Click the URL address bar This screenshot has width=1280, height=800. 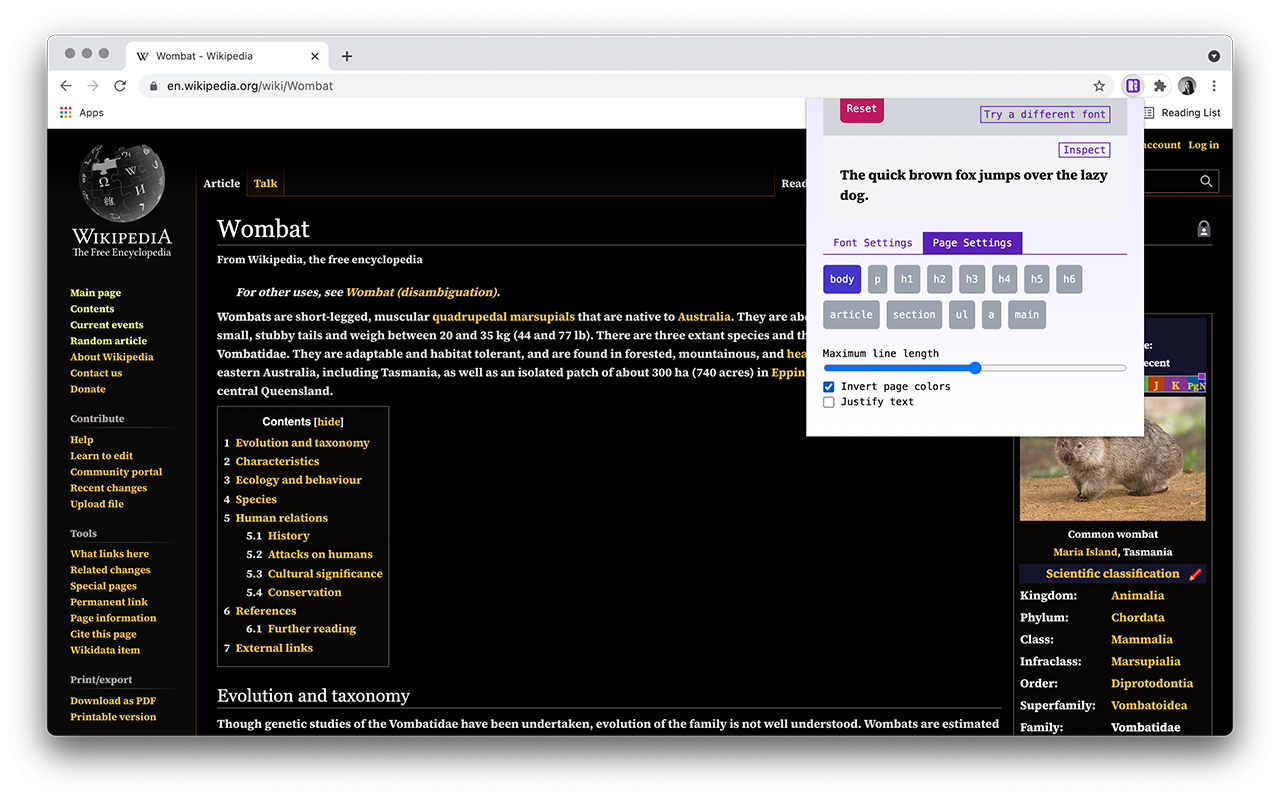point(600,86)
